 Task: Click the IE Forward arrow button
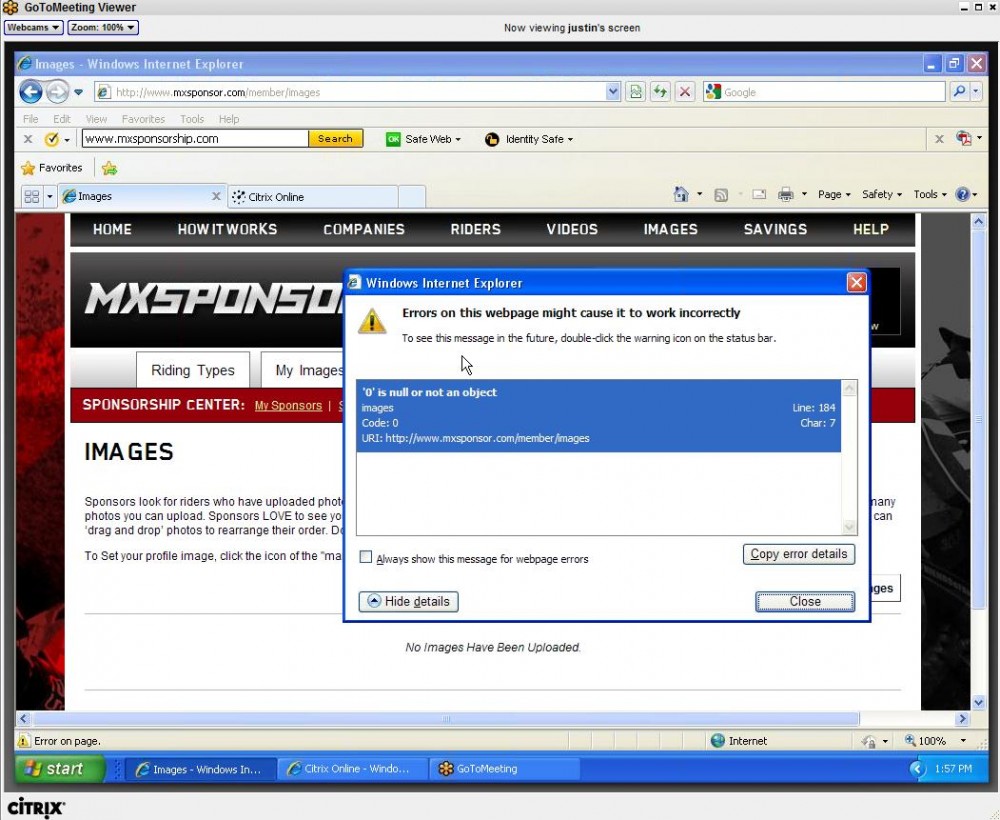pyautogui.click(x=57, y=92)
